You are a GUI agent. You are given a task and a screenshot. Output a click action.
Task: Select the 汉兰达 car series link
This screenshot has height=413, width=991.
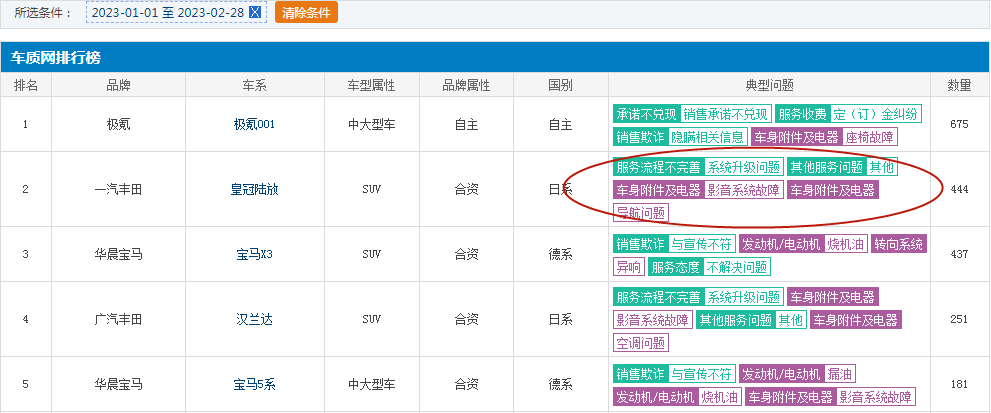[254, 320]
